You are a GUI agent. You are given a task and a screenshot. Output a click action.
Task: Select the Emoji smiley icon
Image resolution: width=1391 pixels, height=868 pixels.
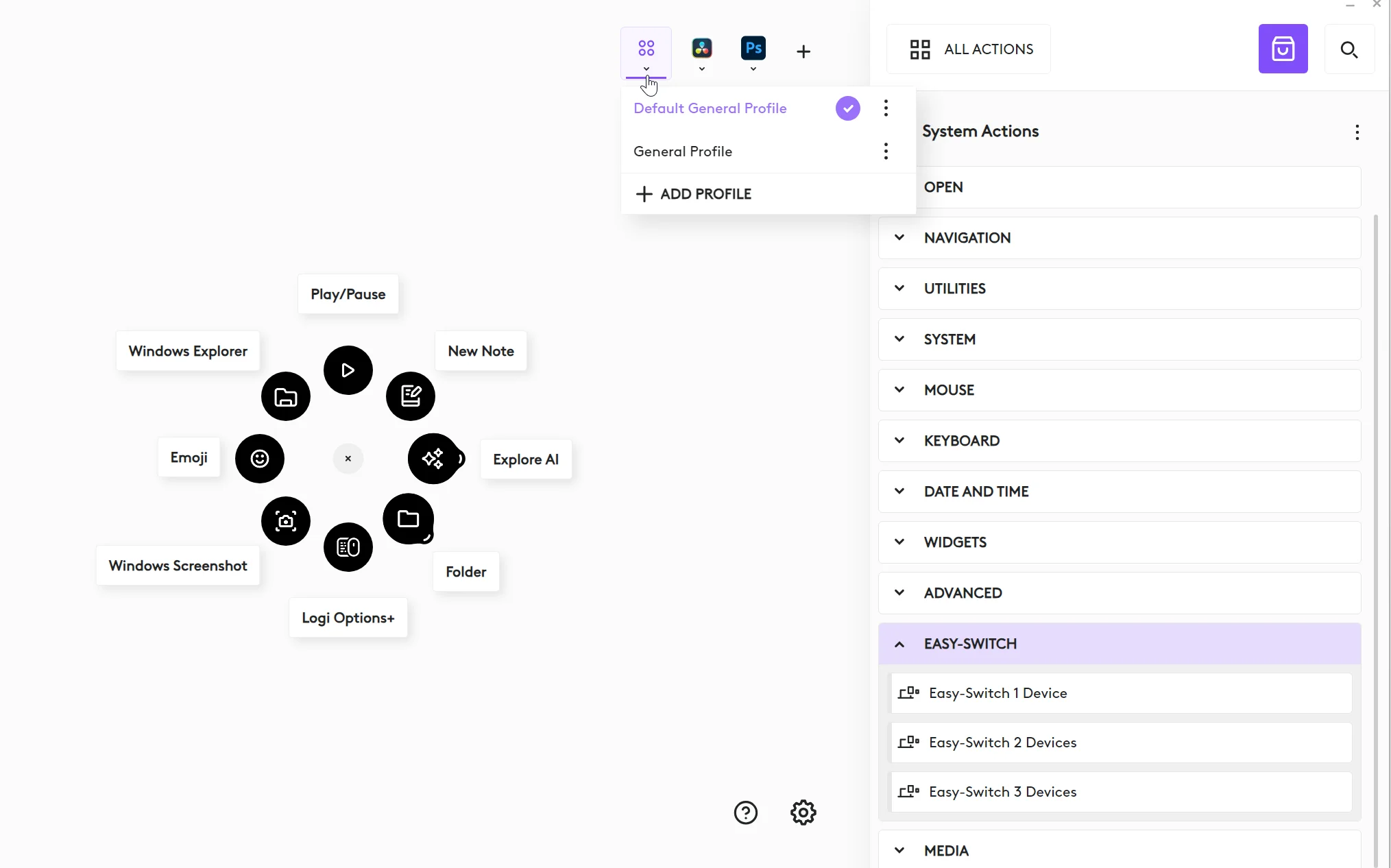pos(259,459)
